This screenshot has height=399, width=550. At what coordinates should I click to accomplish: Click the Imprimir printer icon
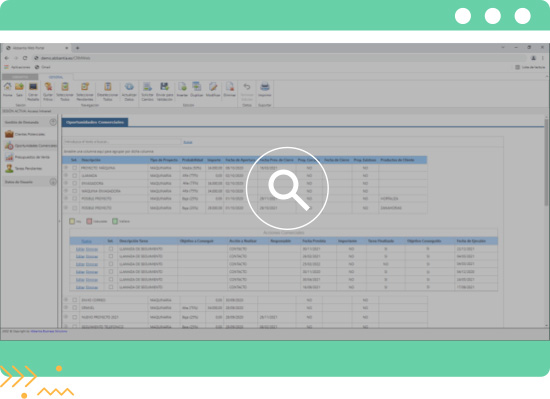pos(264,87)
